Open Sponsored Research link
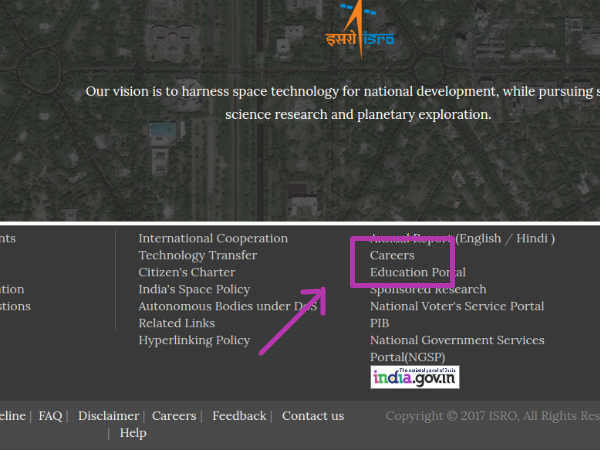 pyautogui.click(x=428, y=289)
